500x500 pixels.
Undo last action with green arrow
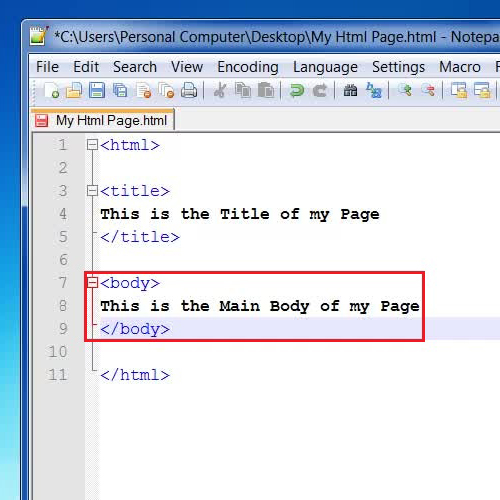[296, 90]
